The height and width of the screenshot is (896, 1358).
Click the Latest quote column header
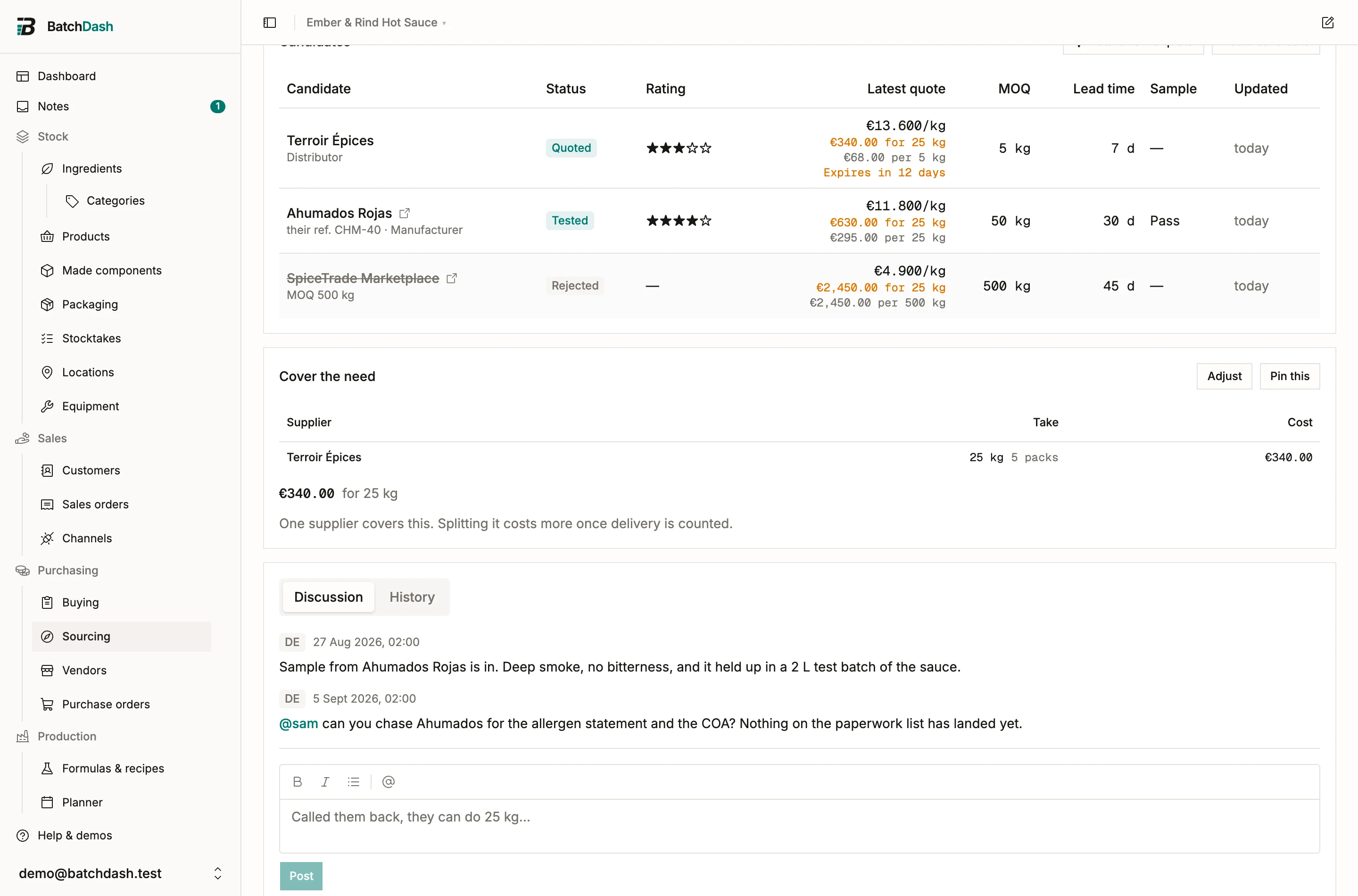click(906, 89)
